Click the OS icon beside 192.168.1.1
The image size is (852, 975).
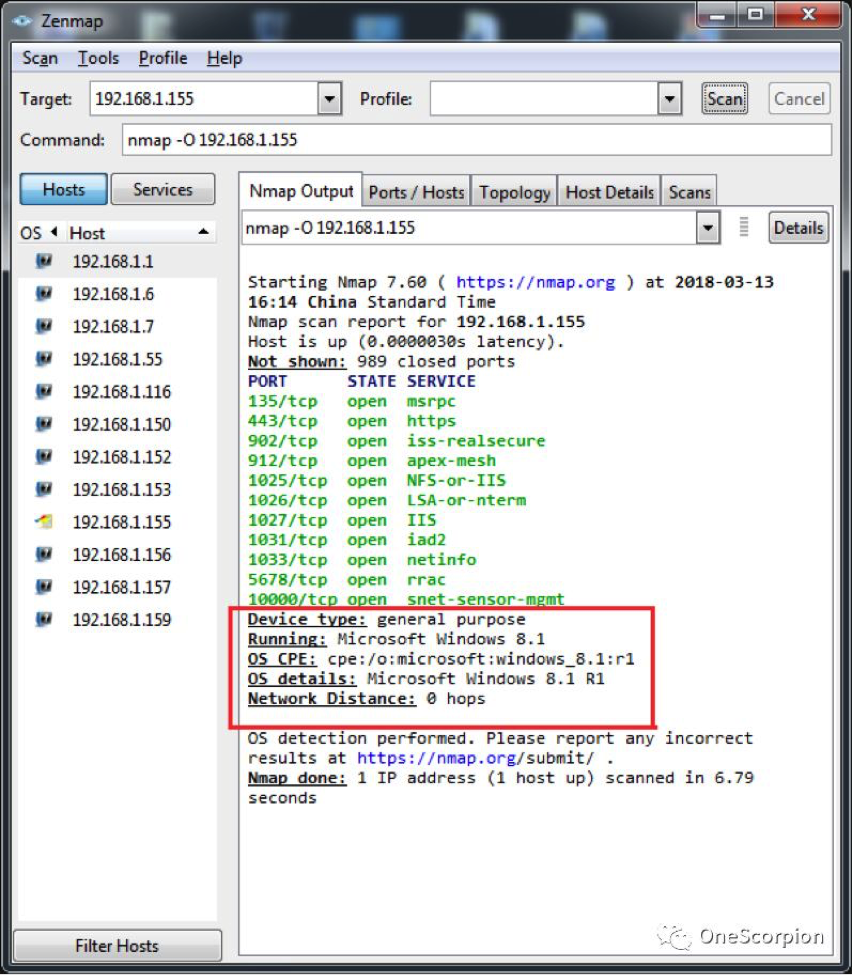pos(44,261)
